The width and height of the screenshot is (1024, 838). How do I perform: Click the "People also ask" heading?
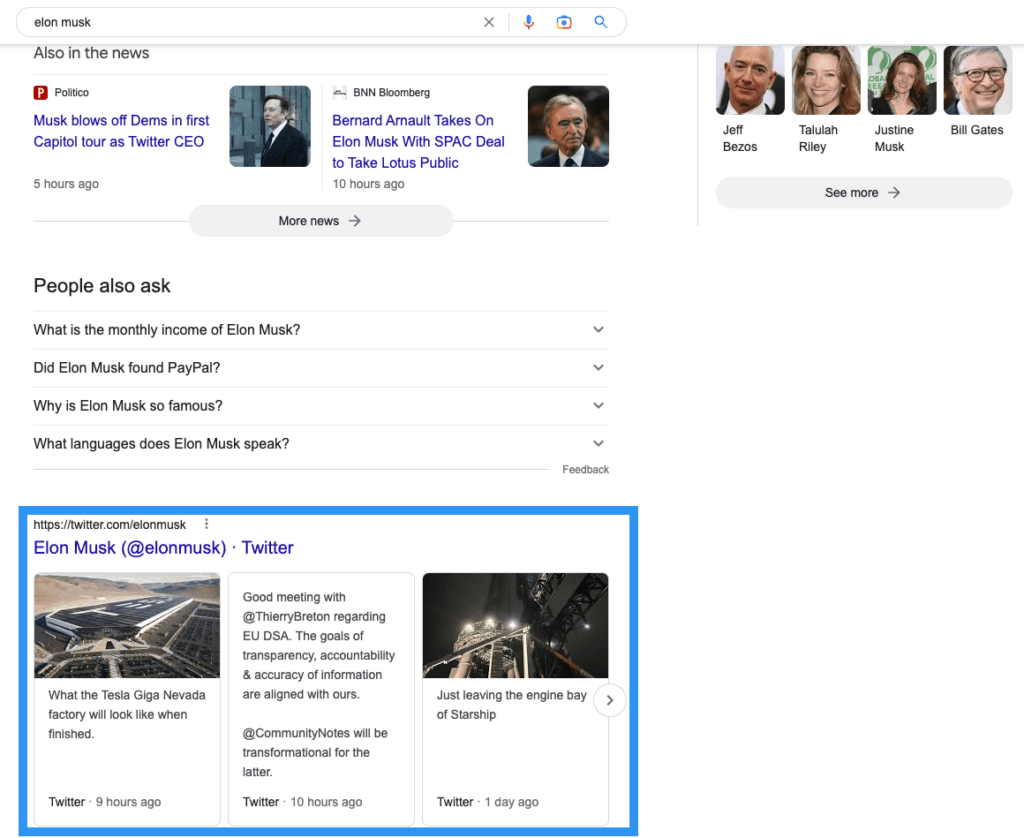(102, 285)
